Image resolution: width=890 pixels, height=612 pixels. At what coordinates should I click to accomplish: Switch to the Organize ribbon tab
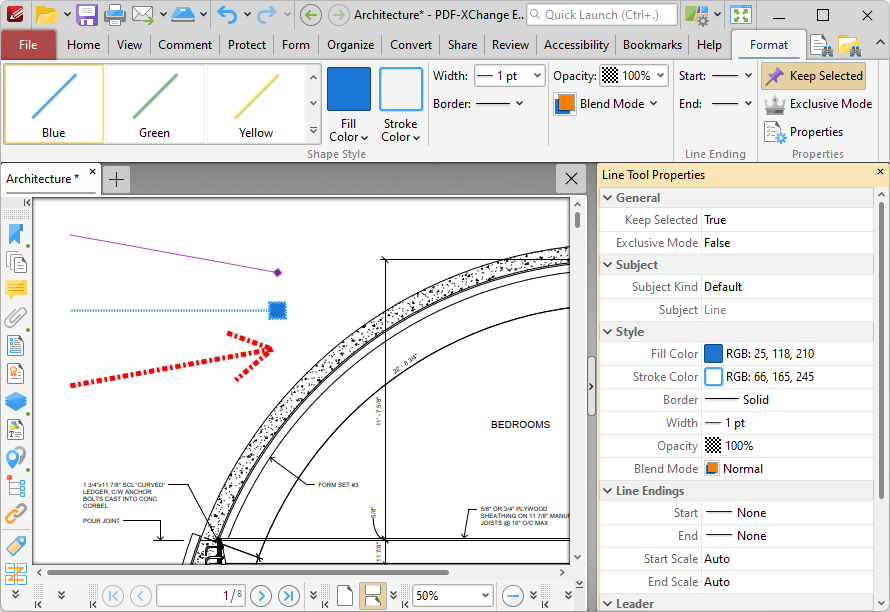click(x=350, y=45)
